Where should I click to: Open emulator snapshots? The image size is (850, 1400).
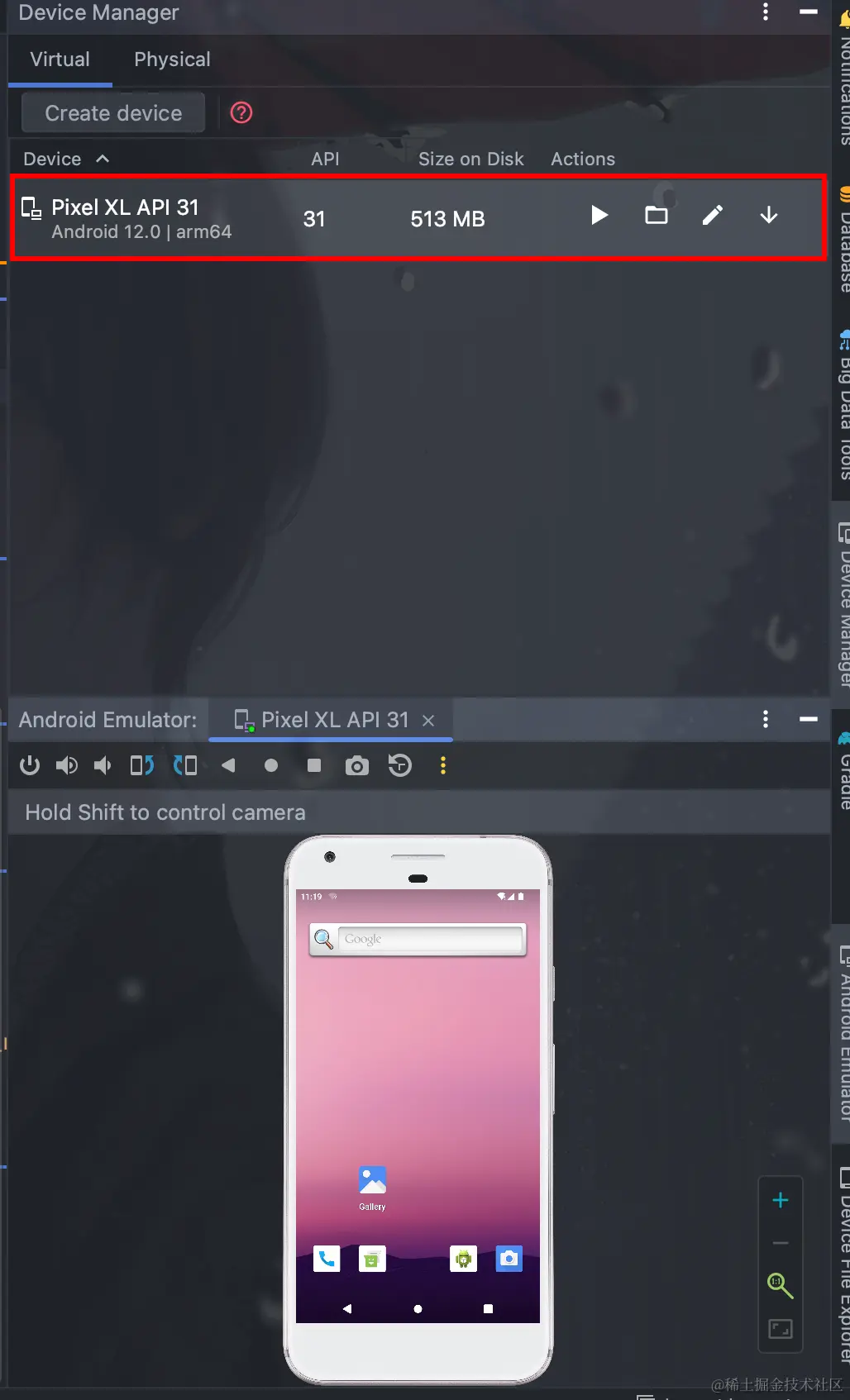point(400,766)
